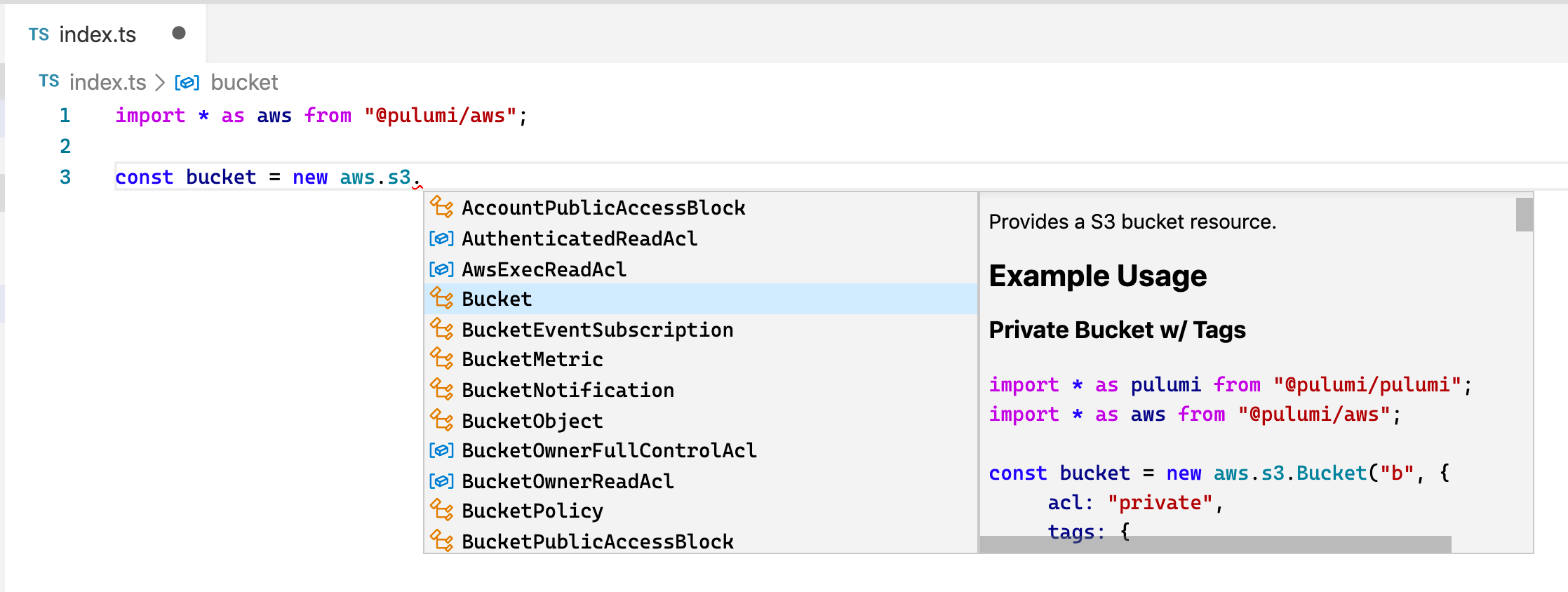The width and height of the screenshot is (1568, 592).
Task: Select the index.ts editor tab
Action: point(105,34)
